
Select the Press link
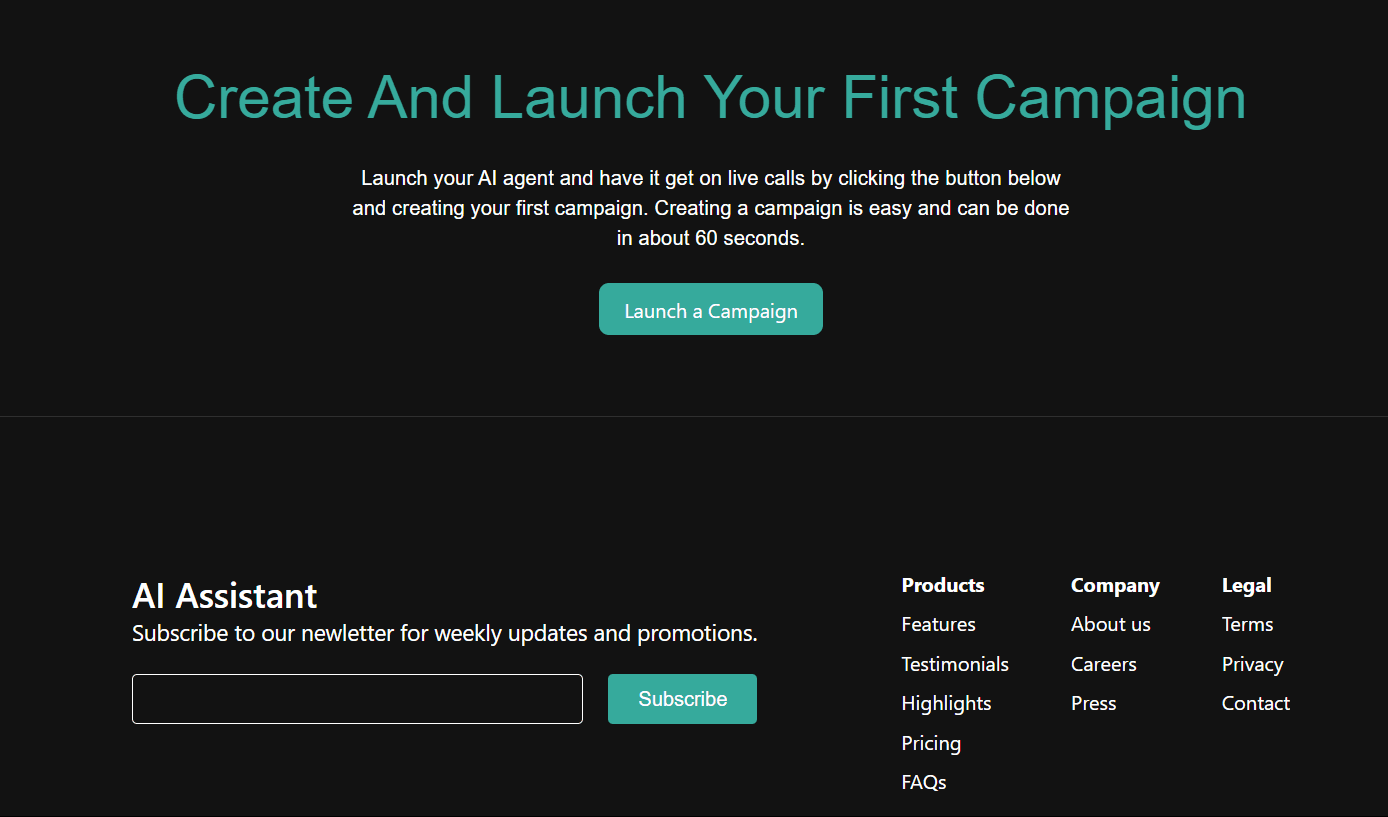1093,703
